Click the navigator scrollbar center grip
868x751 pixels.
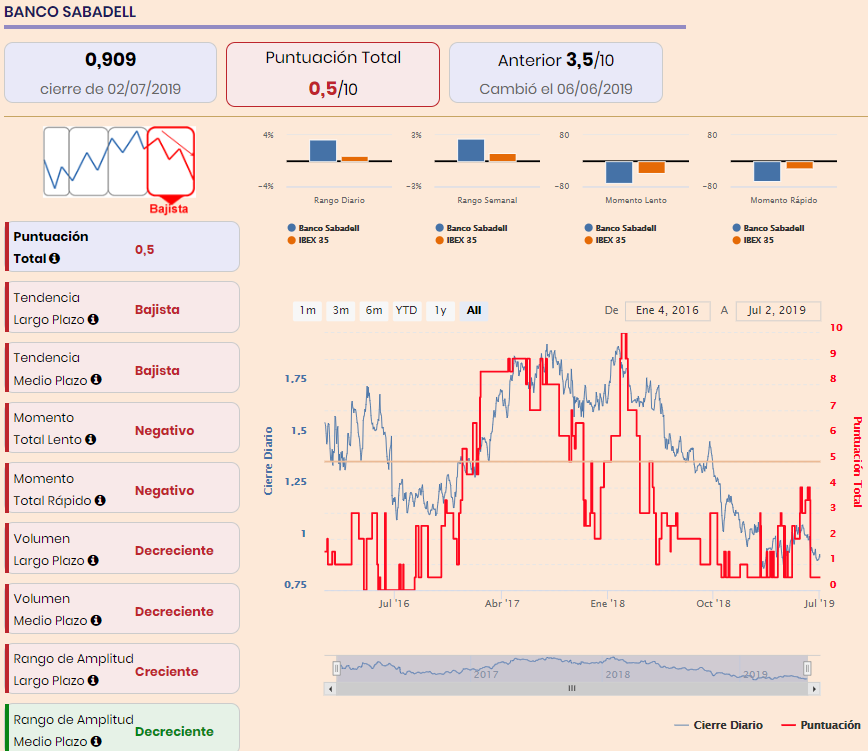click(x=572, y=688)
